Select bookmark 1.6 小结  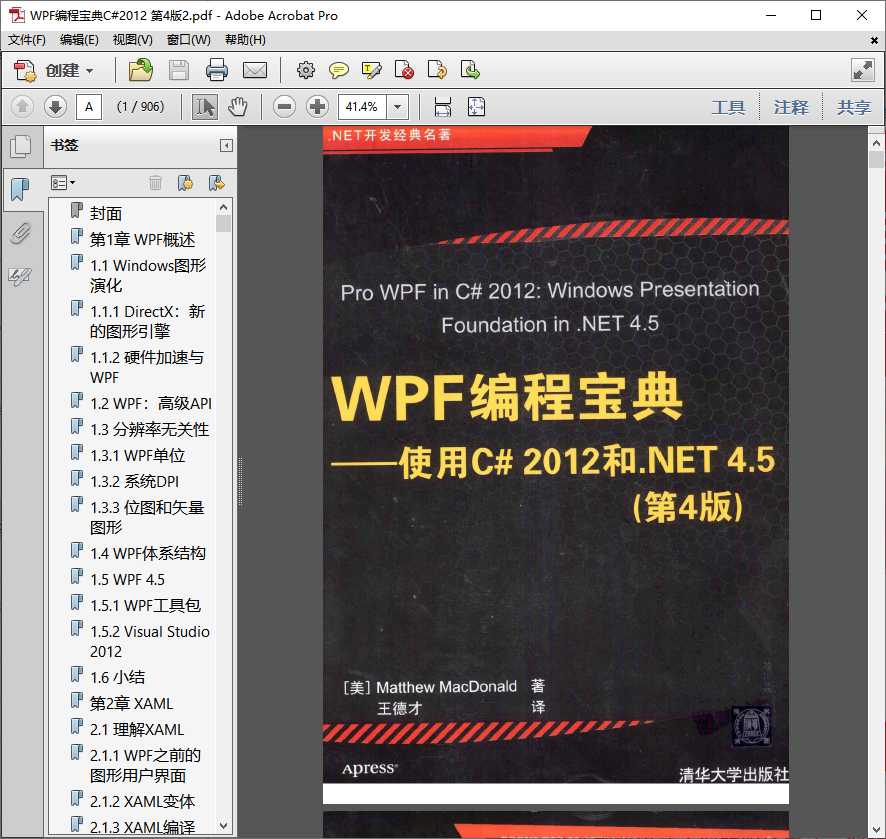118,677
